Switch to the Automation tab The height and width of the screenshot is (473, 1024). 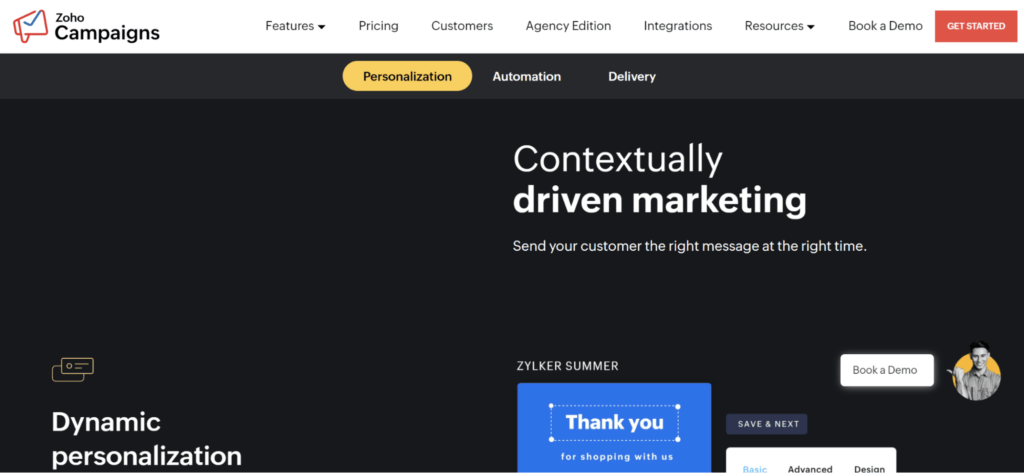(x=526, y=76)
